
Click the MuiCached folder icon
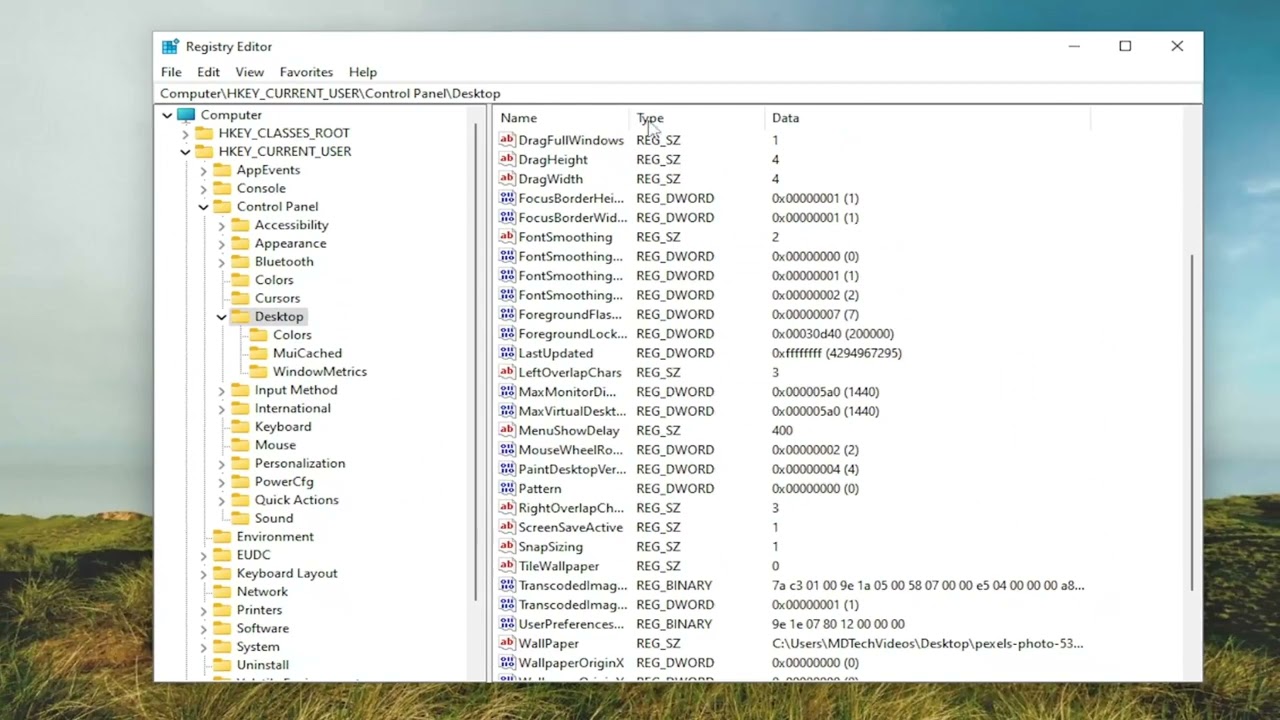click(x=258, y=353)
